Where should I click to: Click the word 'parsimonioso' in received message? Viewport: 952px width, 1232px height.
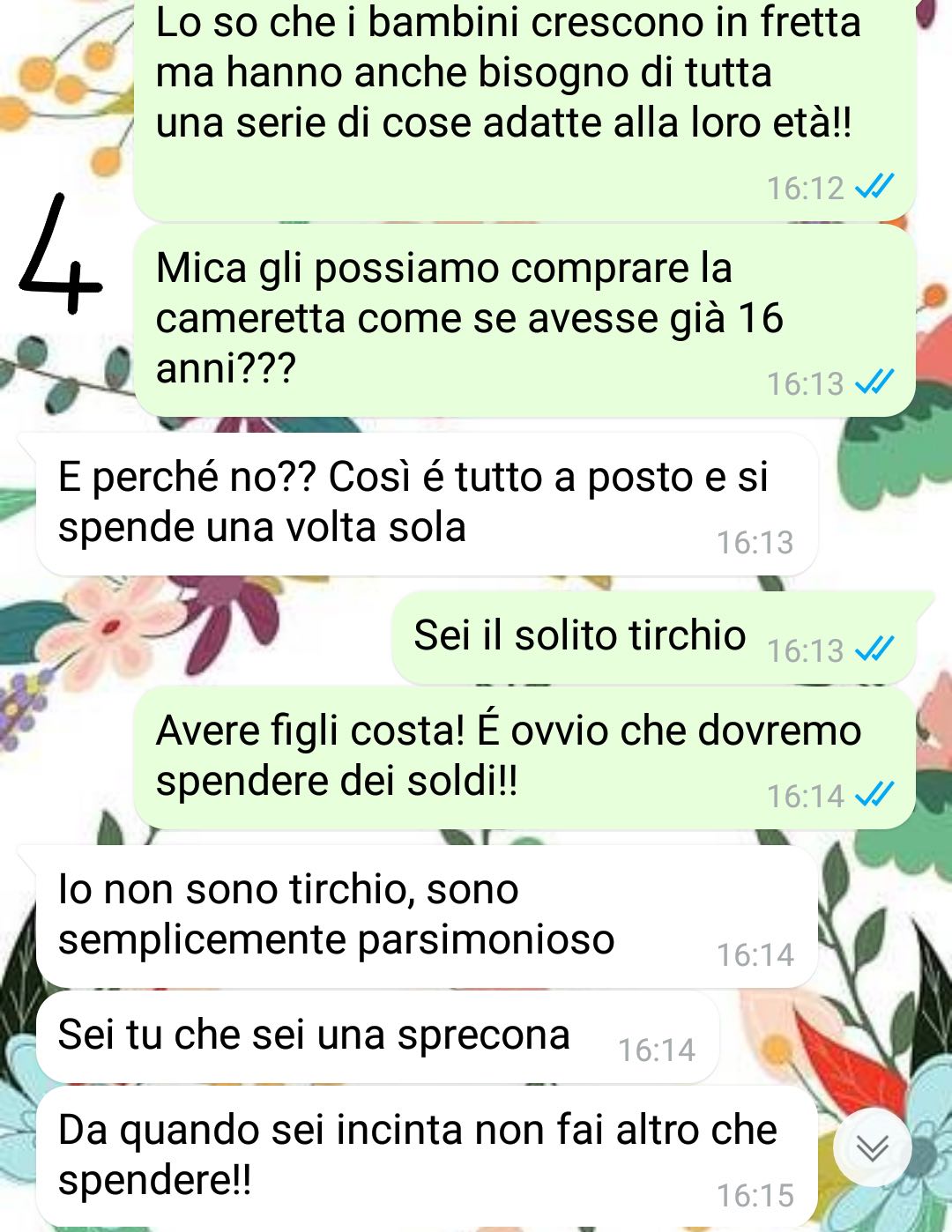[x=487, y=941]
